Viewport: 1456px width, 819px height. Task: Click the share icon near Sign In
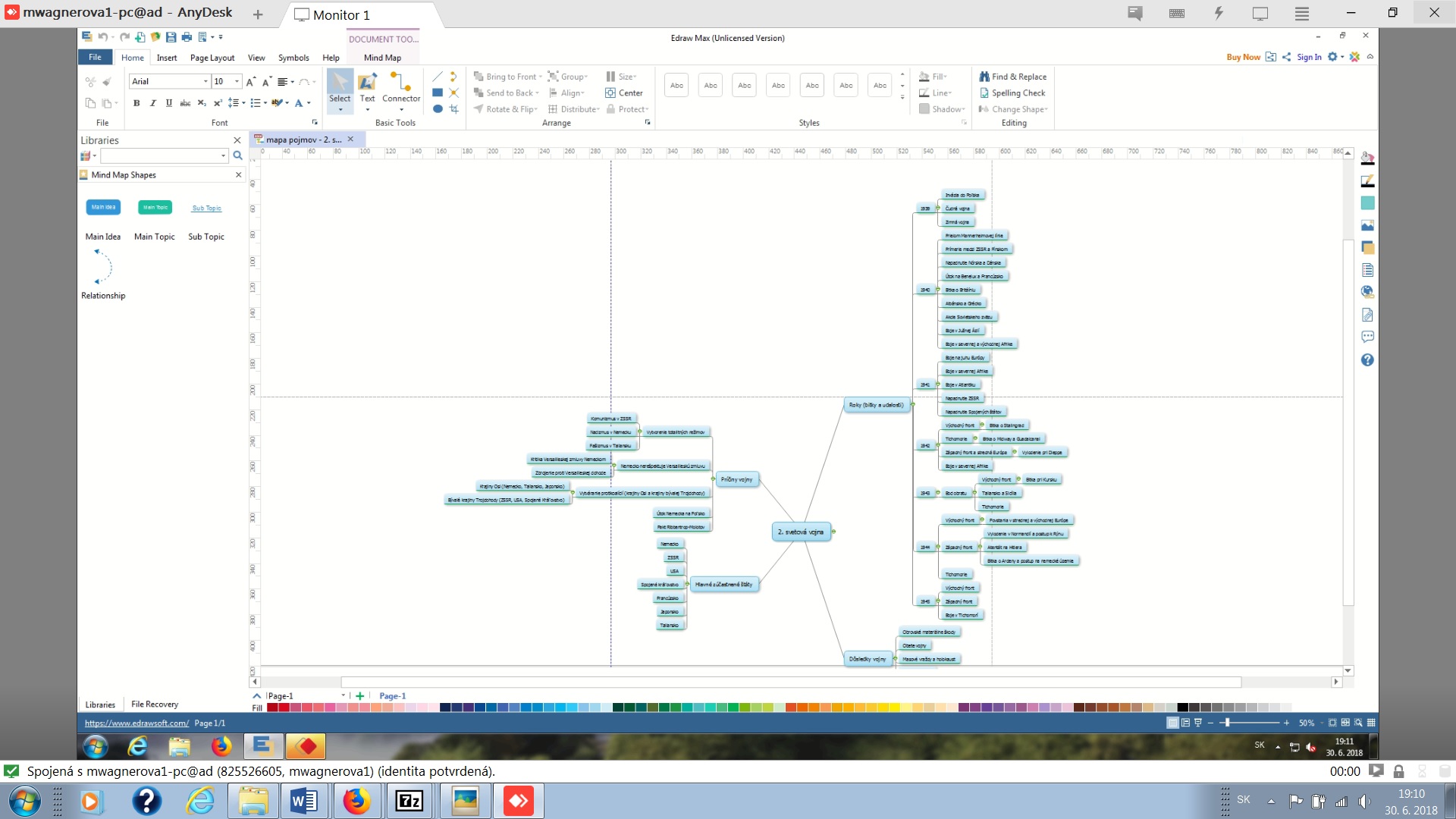[x=1286, y=57]
